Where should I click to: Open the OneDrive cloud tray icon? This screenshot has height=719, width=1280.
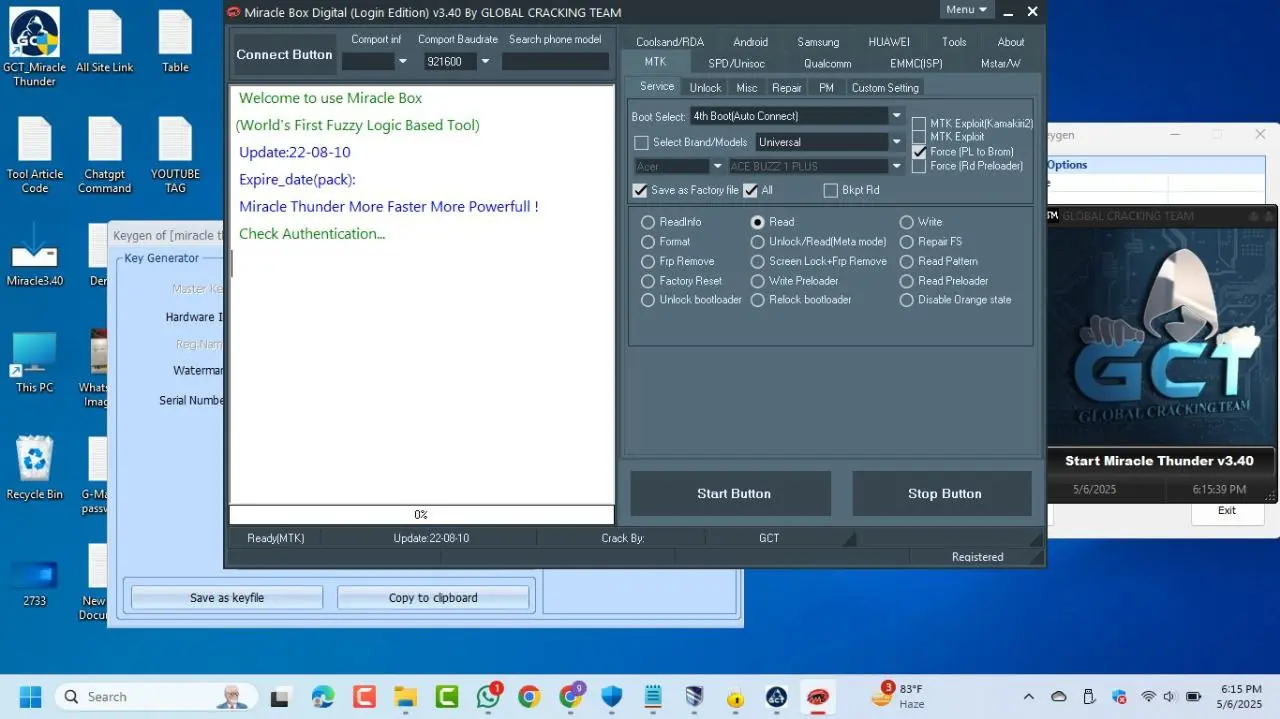pyautogui.click(x=1059, y=697)
